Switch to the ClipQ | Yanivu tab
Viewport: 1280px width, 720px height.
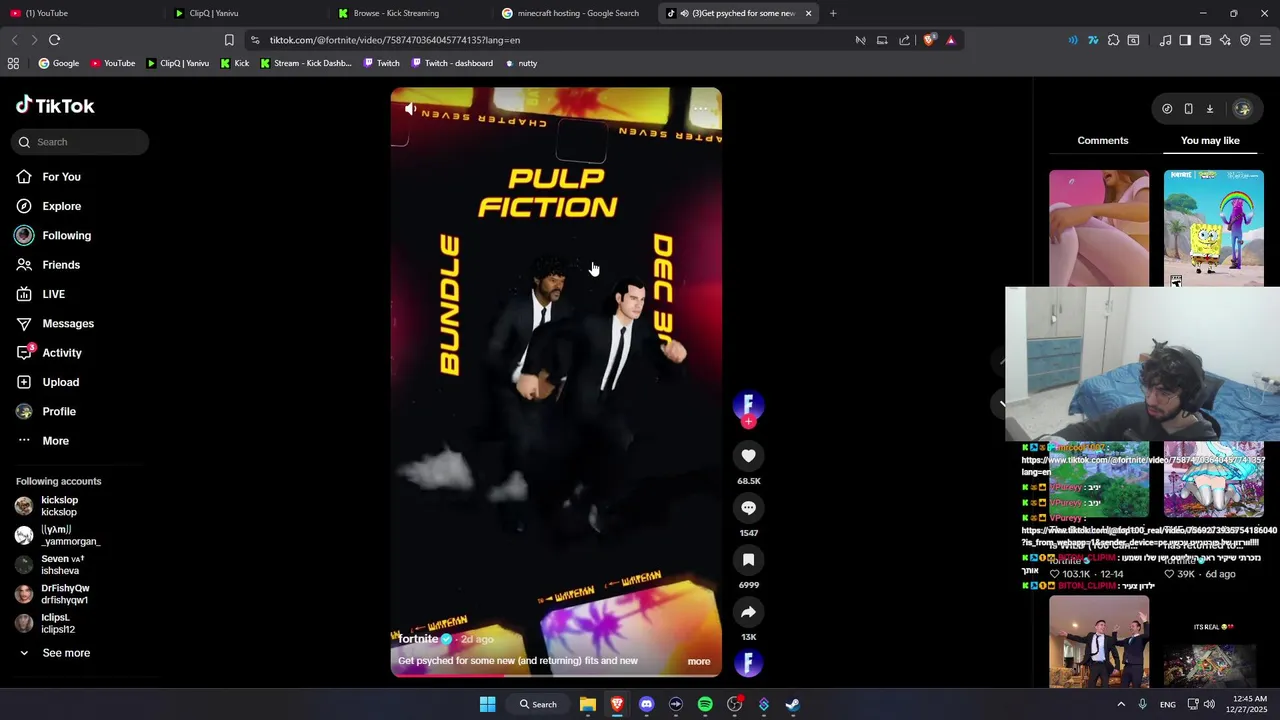(x=245, y=13)
